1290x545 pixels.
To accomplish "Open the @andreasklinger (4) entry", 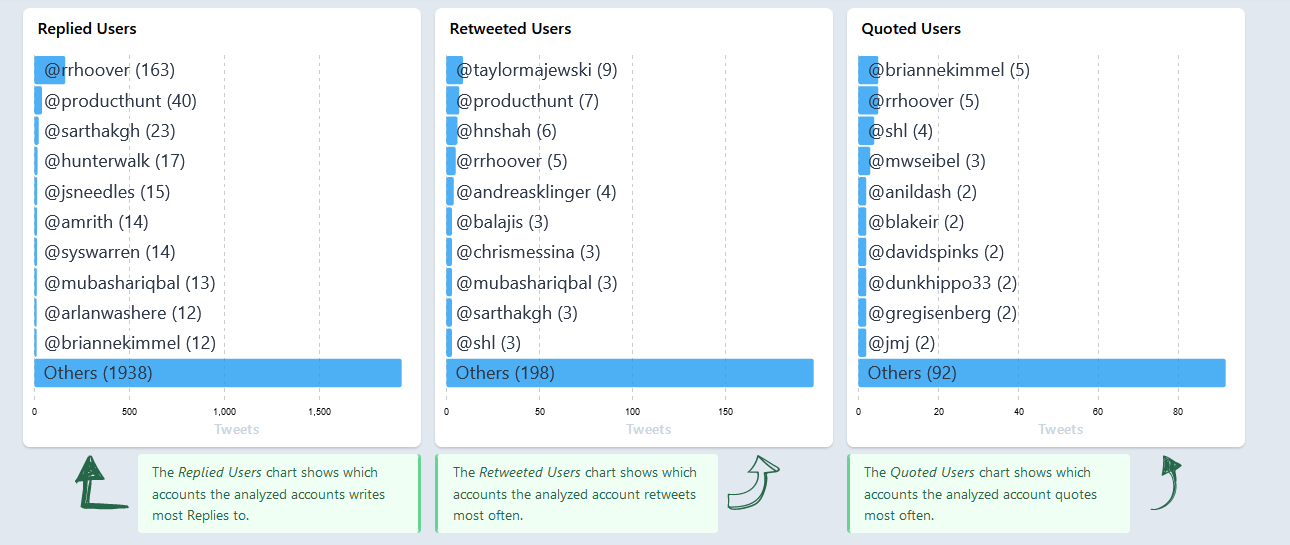I will click(x=536, y=191).
